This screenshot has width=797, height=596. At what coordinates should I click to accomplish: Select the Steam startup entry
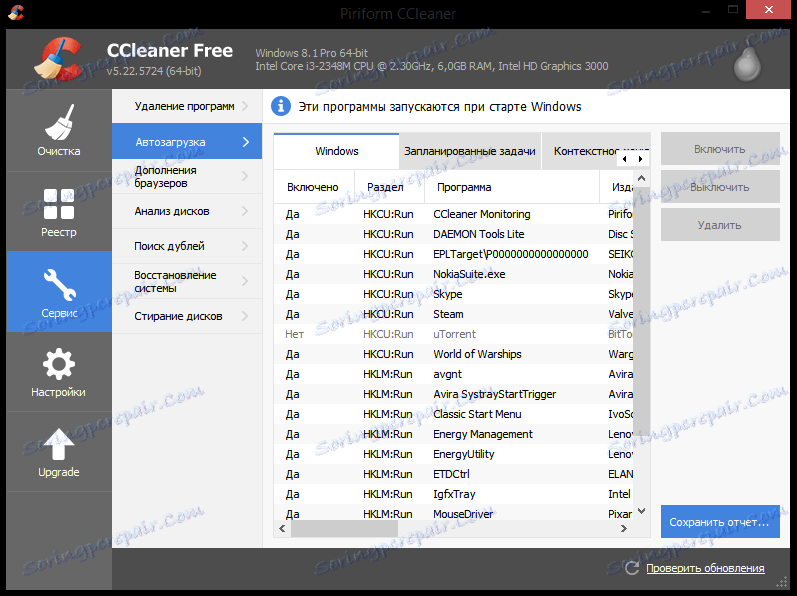pyautogui.click(x=454, y=314)
